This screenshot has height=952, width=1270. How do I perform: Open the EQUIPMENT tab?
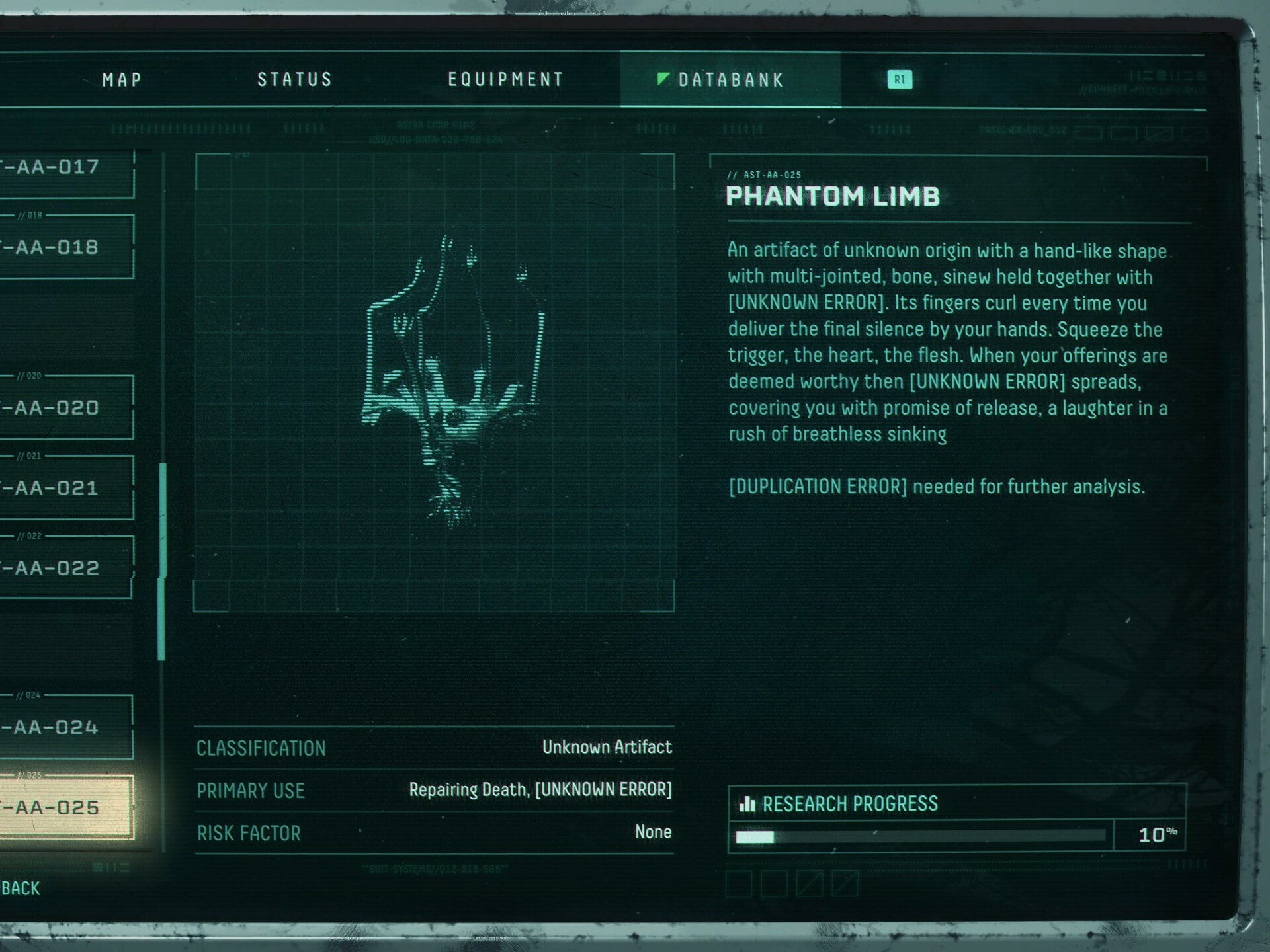(x=506, y=79)
